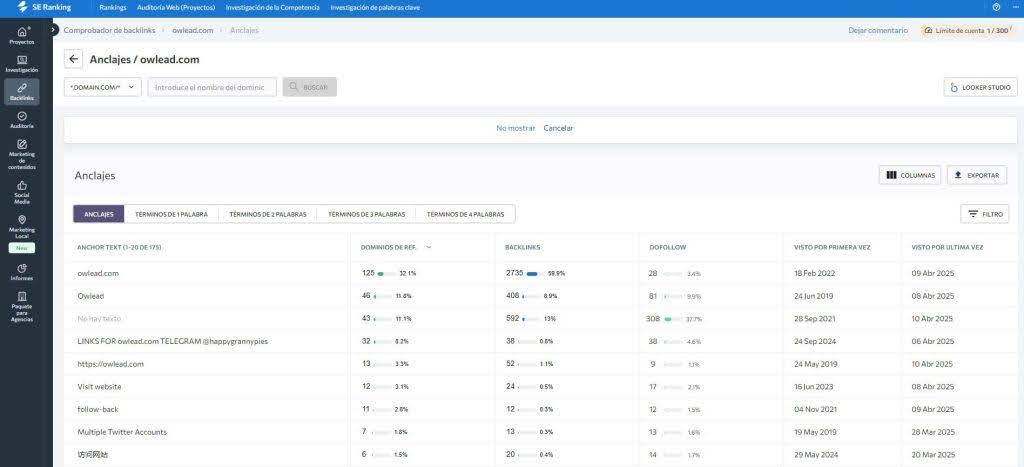The height and width of the screenshot is (467, 1024).
Task: Open the FILTRO panel
Action: (x=985, y=214)
